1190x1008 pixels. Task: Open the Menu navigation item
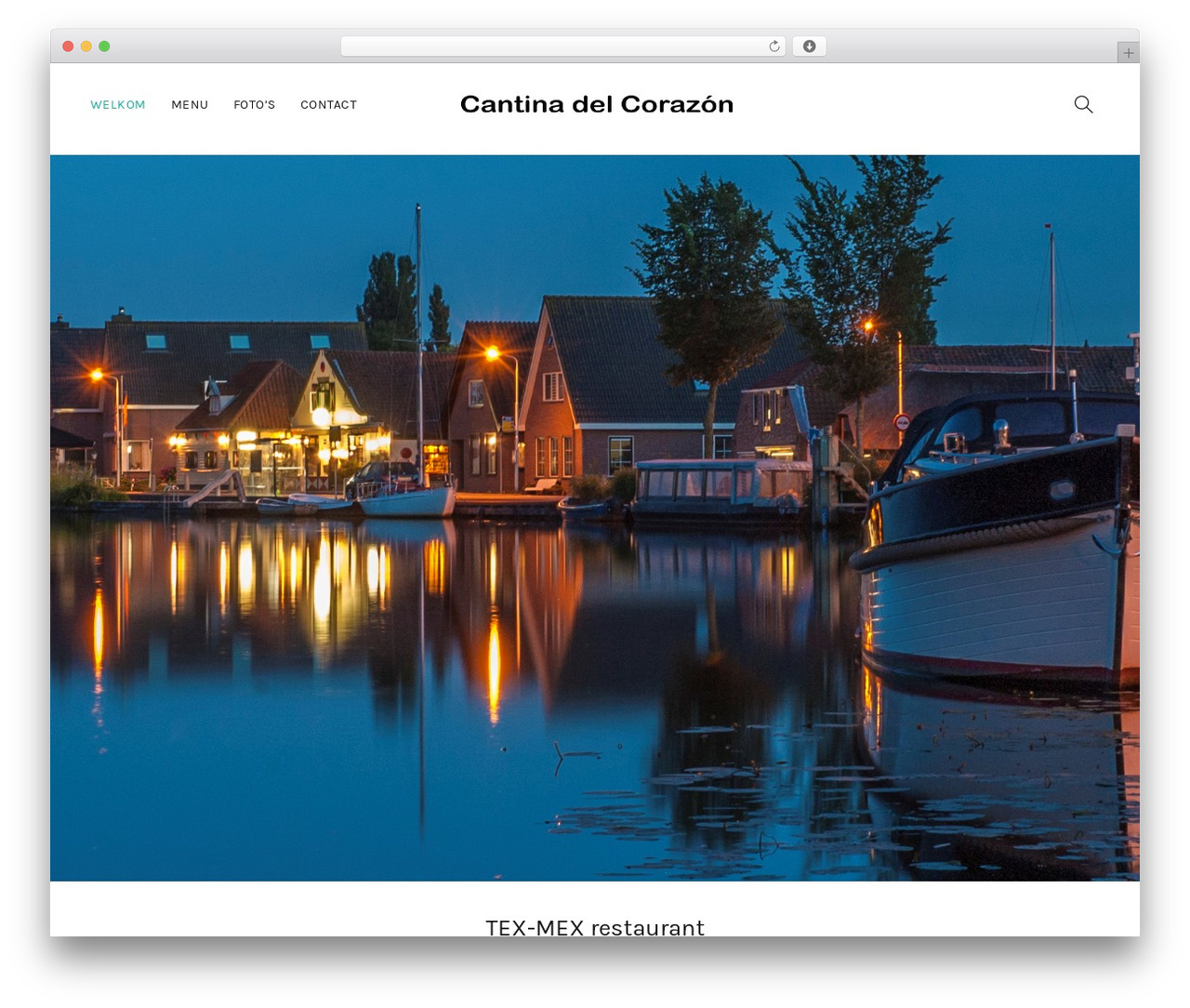click(190, 105)
